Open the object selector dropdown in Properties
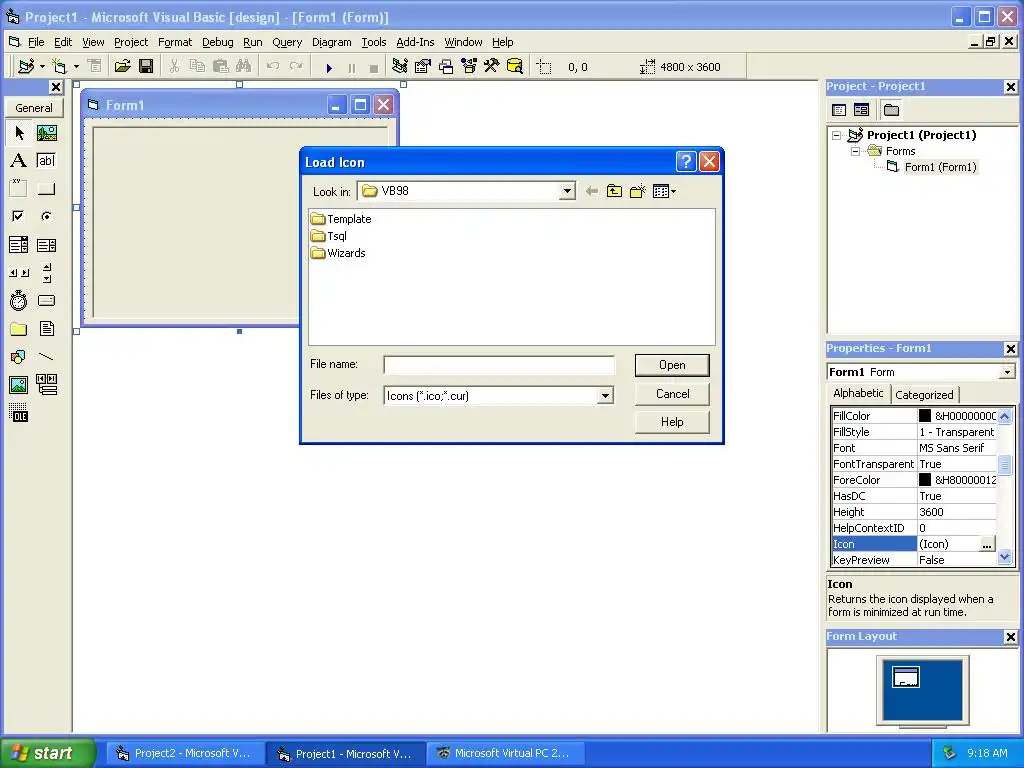The height and width of the screenshot is (768, 1024). click(x=1007, y=372)
